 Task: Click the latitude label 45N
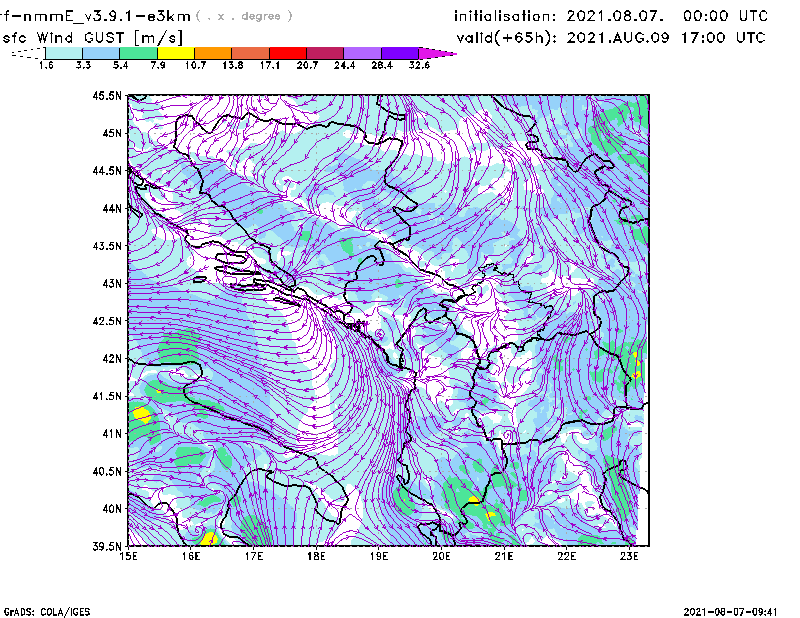point(112,133)
